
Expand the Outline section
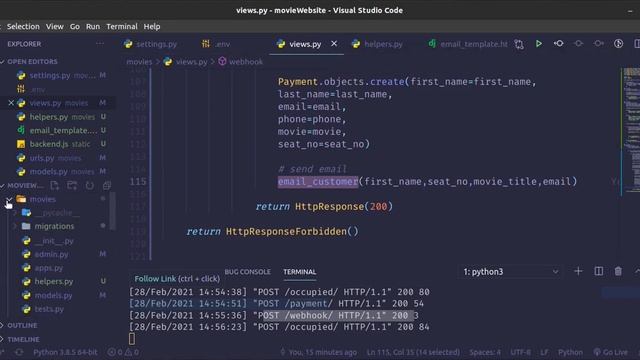click(x=22, y=326)
